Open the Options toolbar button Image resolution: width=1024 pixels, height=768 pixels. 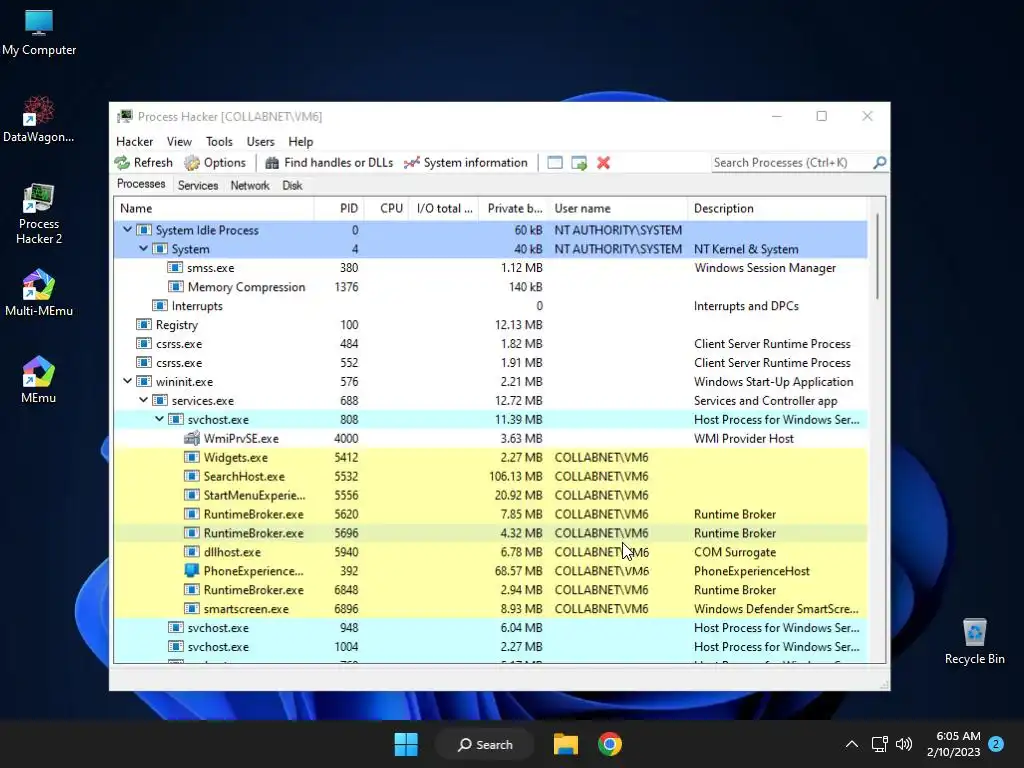[215, 163]
